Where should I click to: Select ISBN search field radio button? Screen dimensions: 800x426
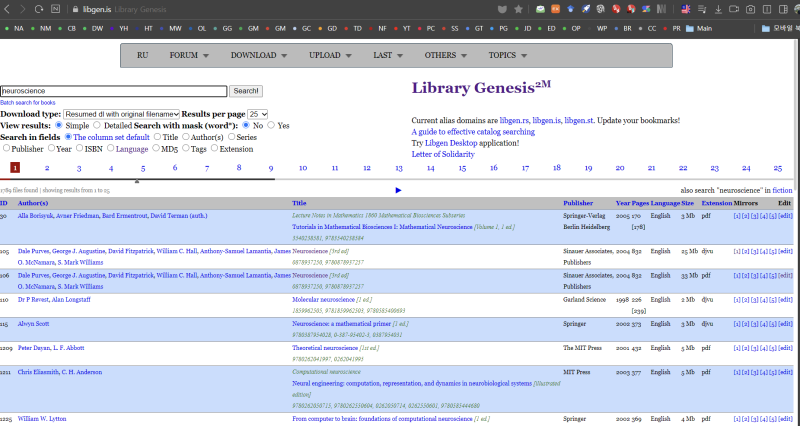(82, 149)
